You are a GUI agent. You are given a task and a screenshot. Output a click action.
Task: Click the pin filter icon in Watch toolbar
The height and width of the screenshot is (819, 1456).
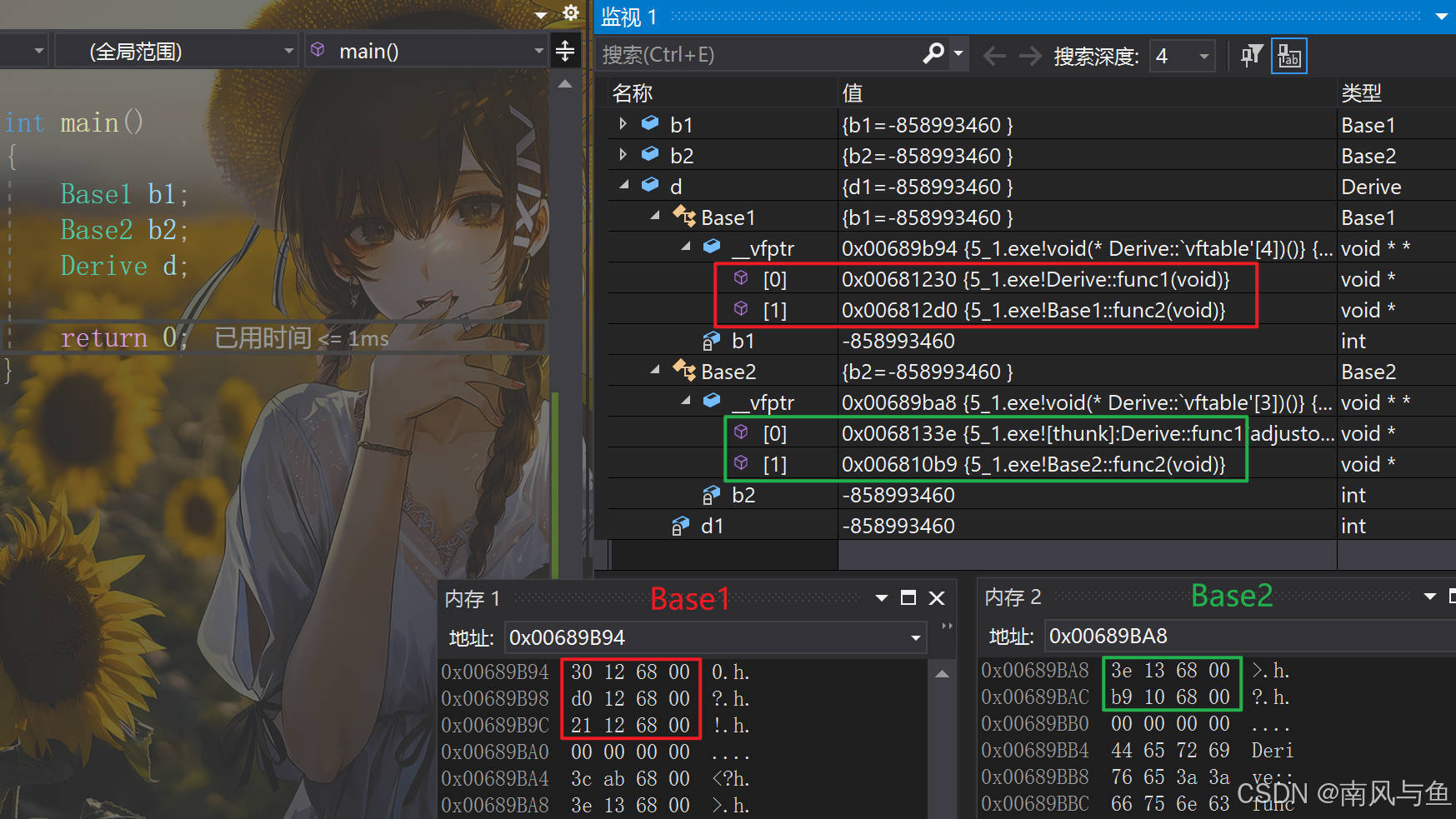1252,56
